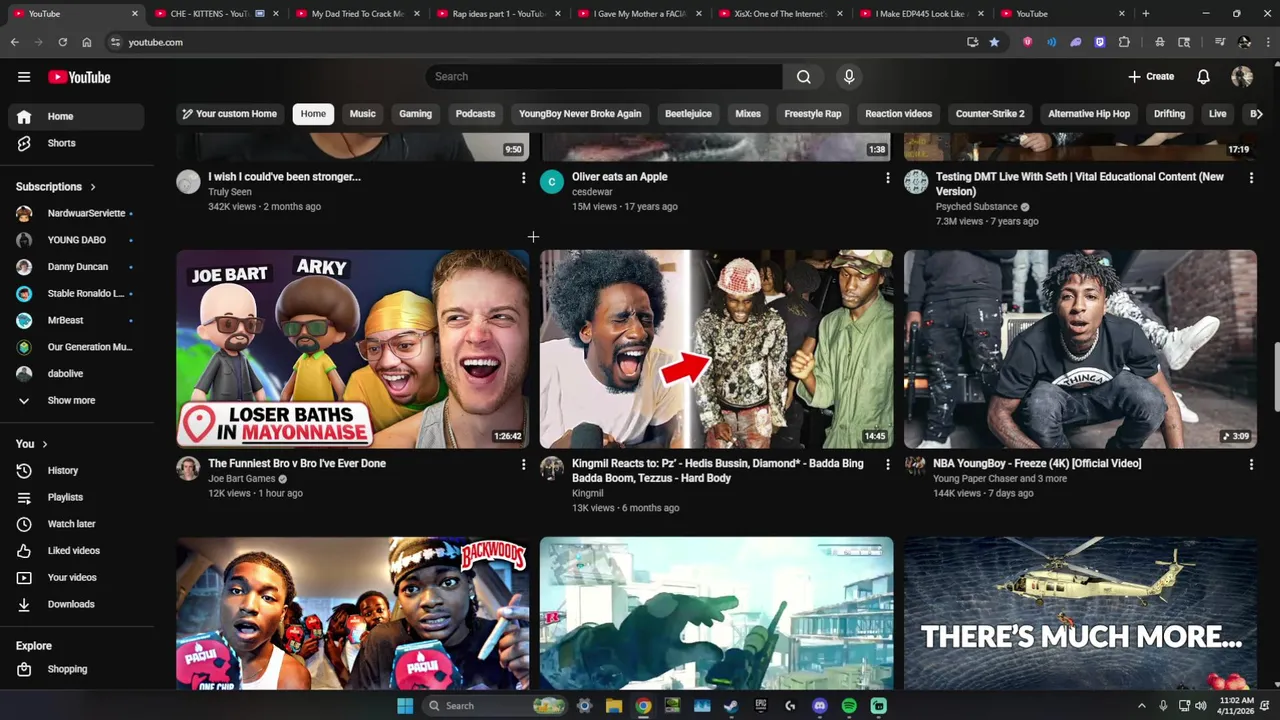1280x720 pixels.
Task: Open Steam from the taskbar
Action: click(731, 706)
